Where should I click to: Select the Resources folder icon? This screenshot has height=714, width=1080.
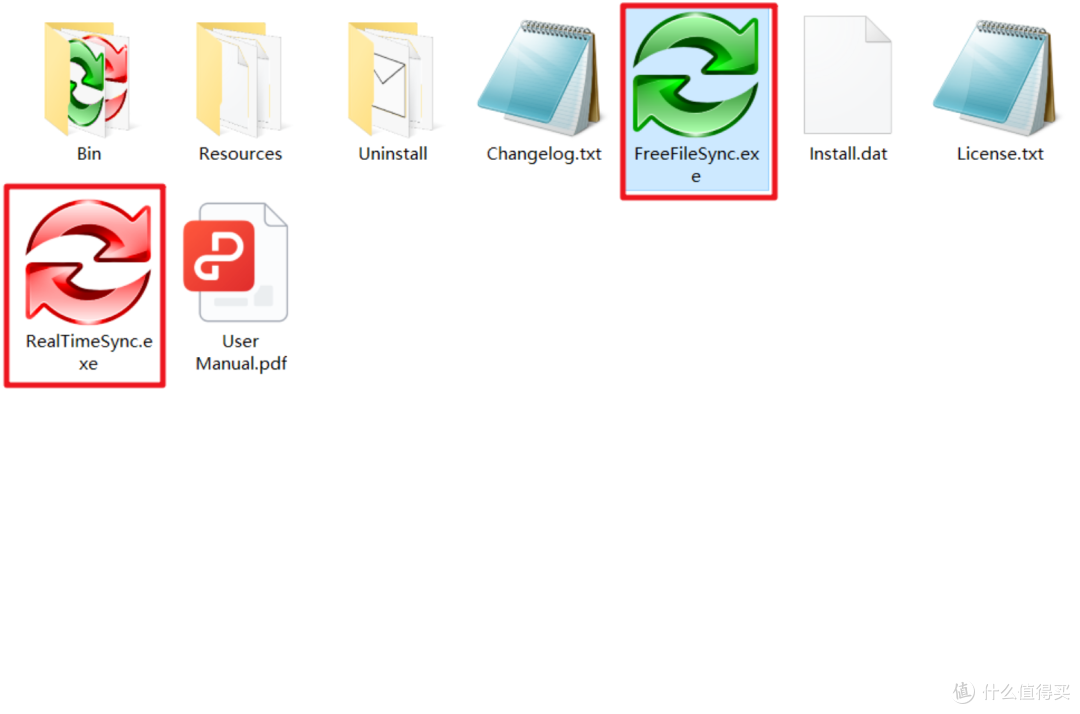click(240, 78)
